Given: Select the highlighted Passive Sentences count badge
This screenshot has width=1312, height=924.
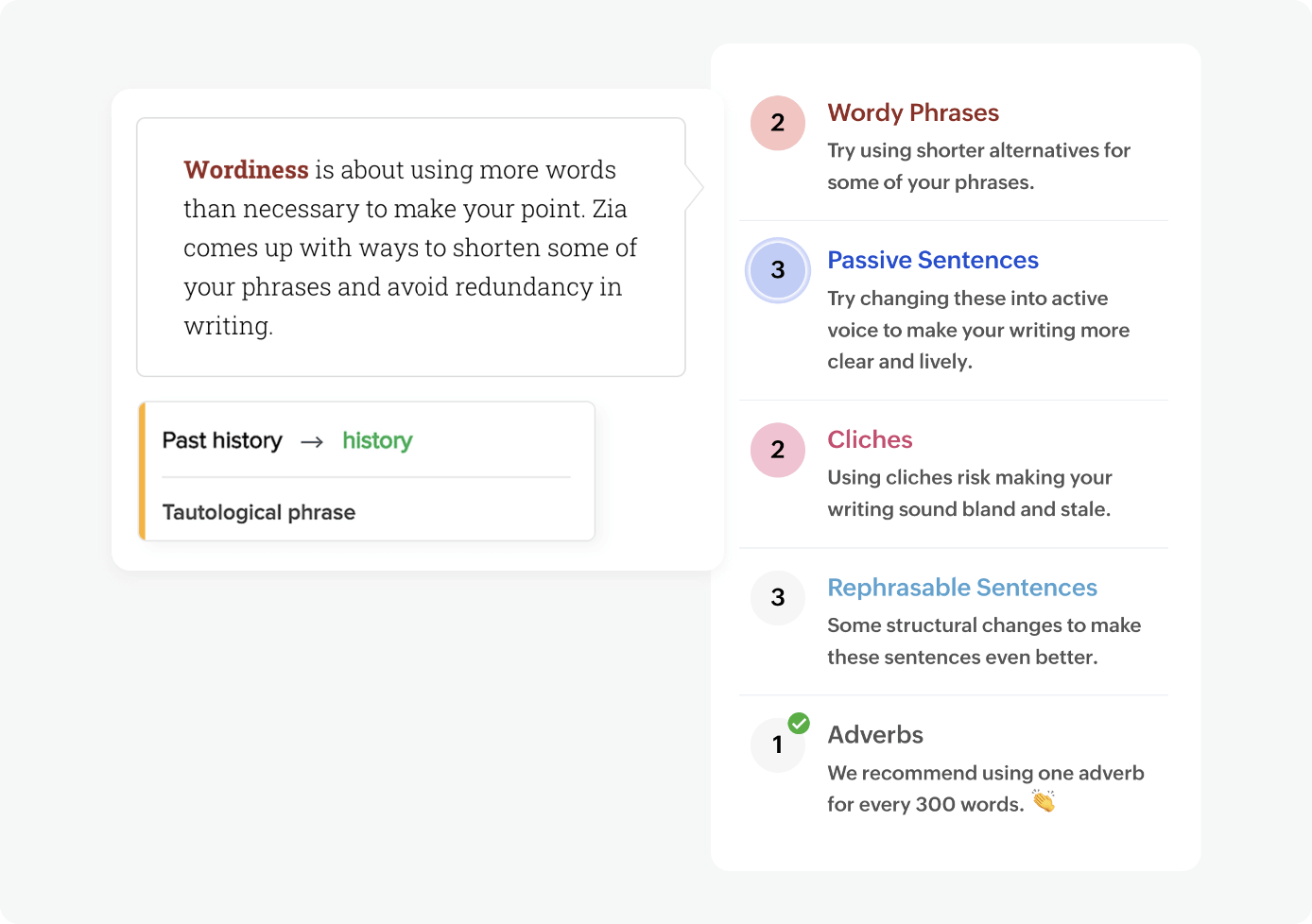Looking at the screenshot, I should coord(778,270).
